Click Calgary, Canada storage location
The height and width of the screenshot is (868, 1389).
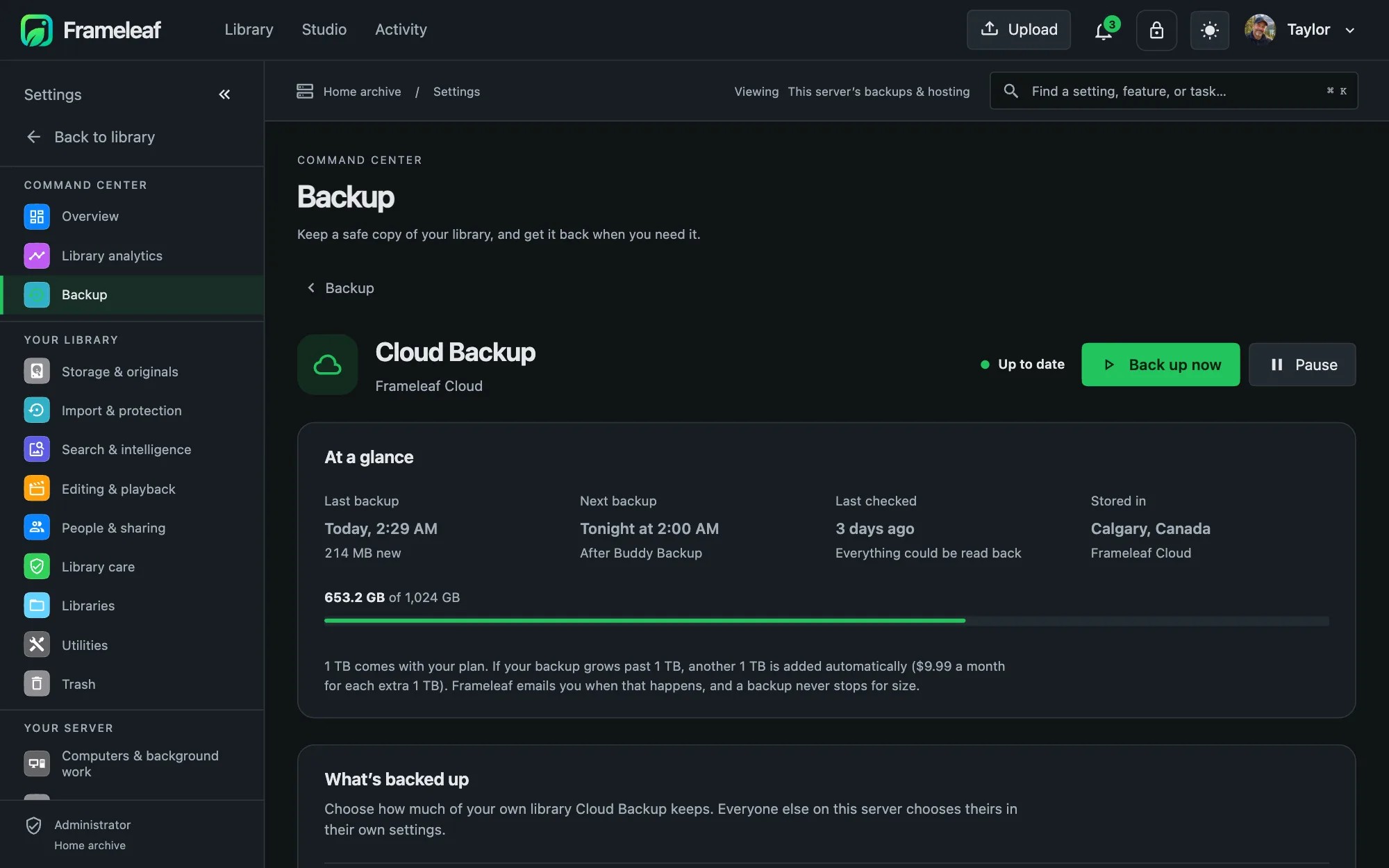1150,528
